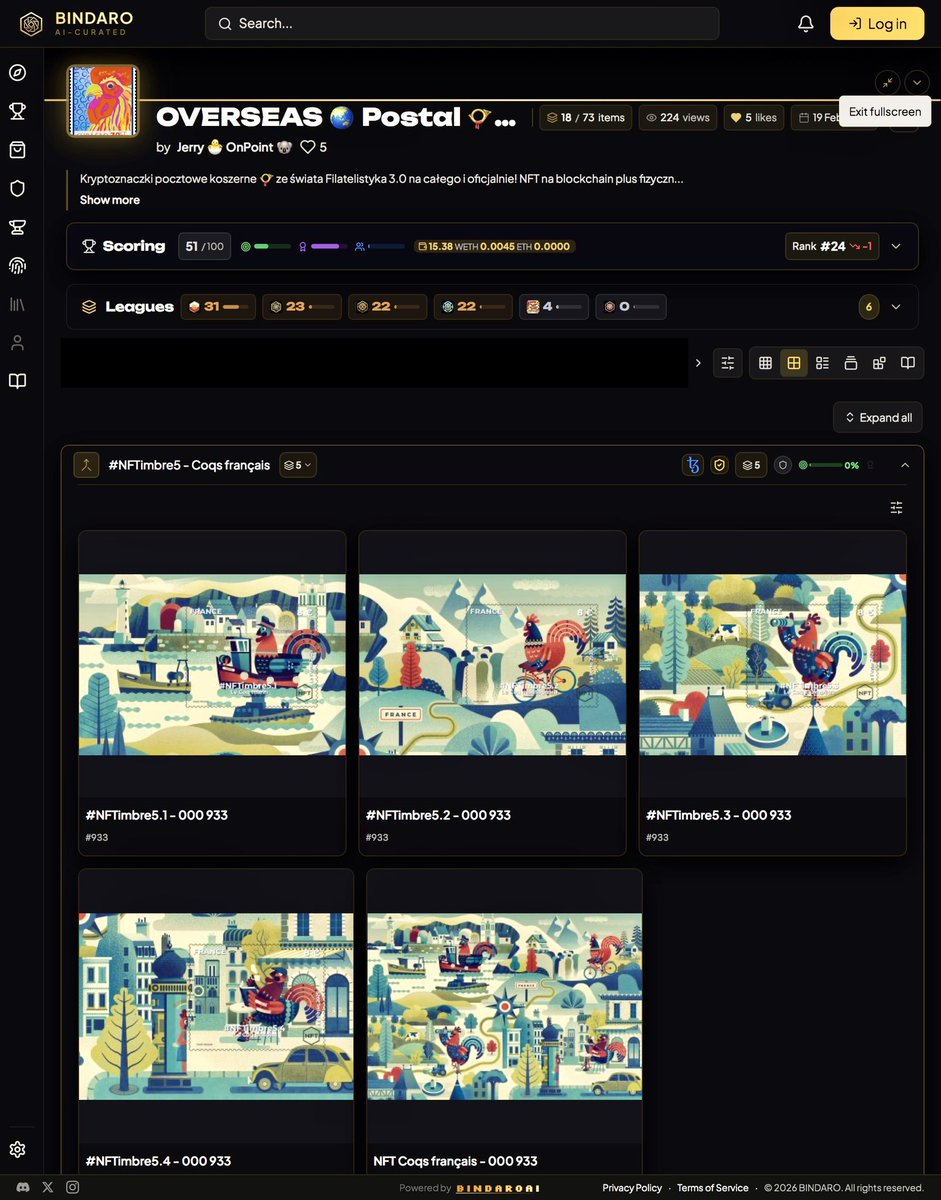Open the filter sliders beside view modes
The height and width of the screenshot is (1200, 941).
tap(728, 363)
